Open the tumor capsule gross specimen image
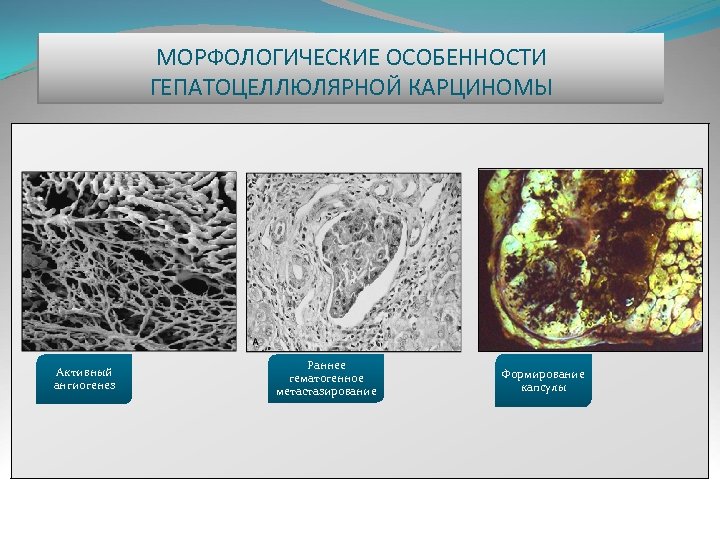Image resolution: width=720 pixels, height=540 pixels. [x=590, y=260]
